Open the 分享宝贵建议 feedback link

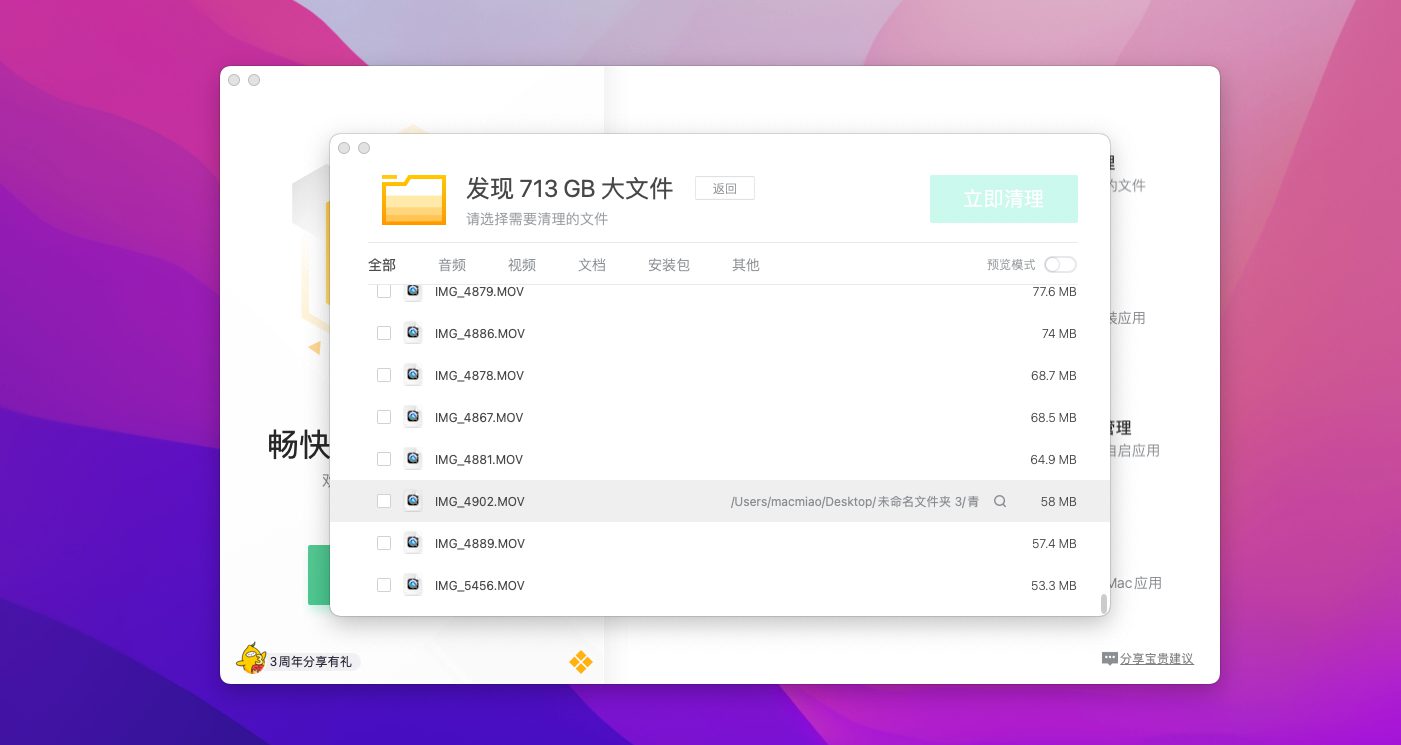pyautogui.click(x=1156, y=659)
